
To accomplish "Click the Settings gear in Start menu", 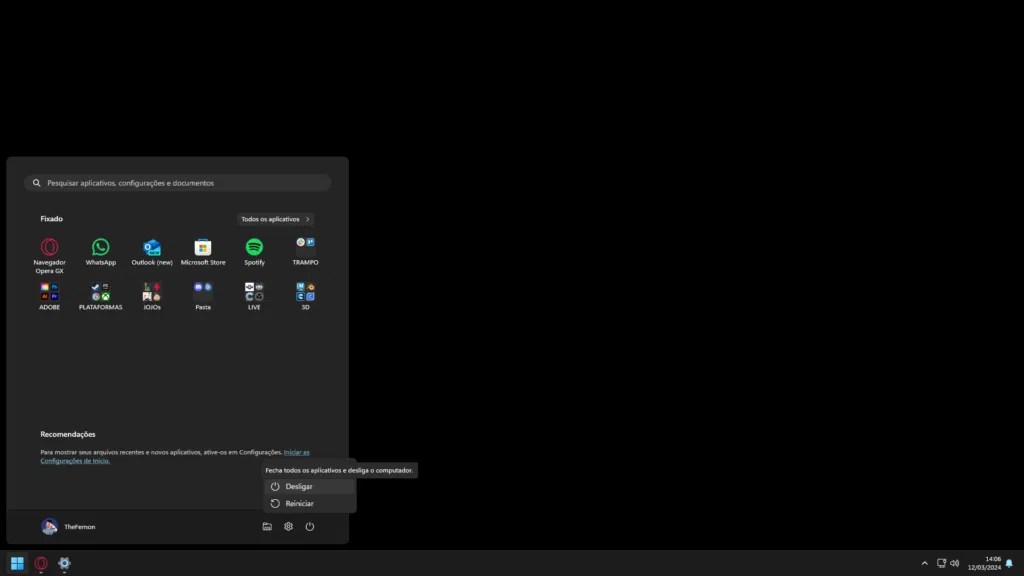I will (x=288, y=526).
